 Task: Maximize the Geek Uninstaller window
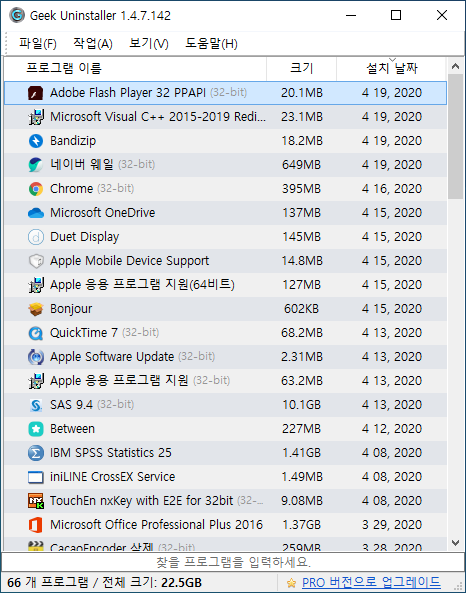(x=396, y=15)
